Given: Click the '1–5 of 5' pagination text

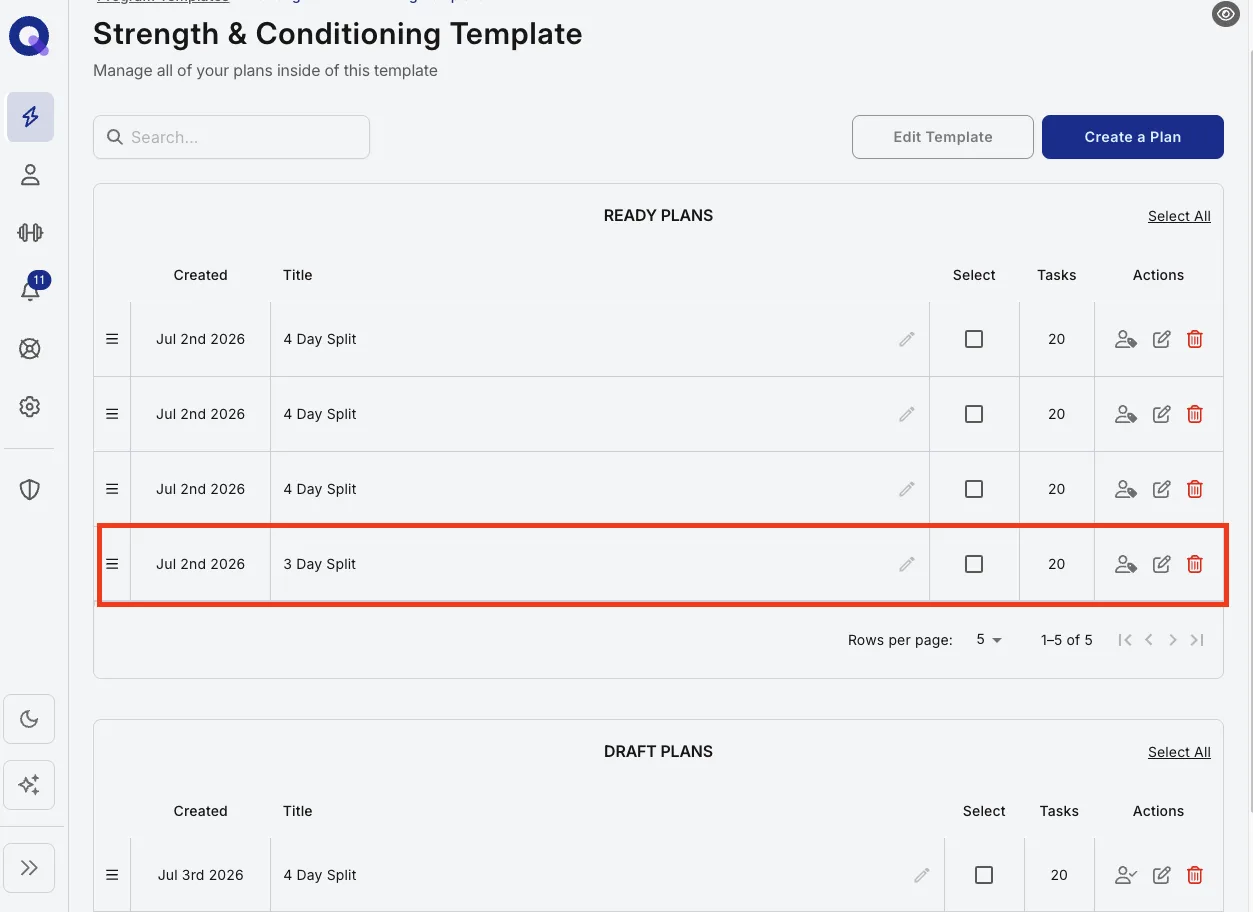Looking at the screenshot, I should 1067,640.
